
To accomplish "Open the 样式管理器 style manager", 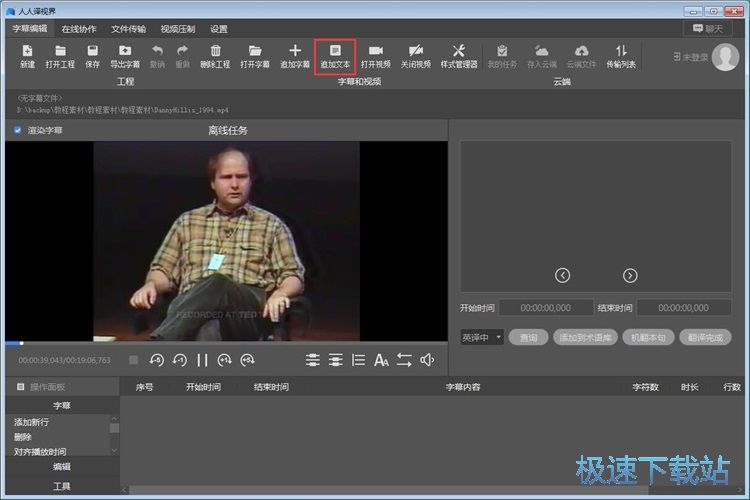I will [x=458, y=56].
